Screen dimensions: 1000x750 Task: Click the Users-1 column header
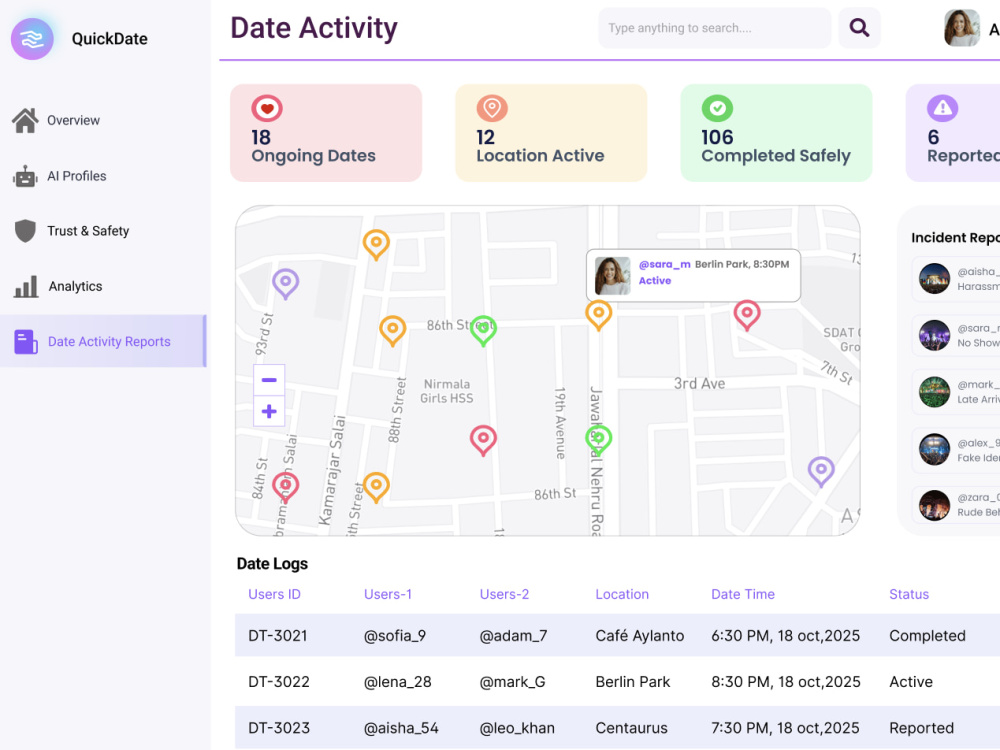(x=388, y=594)
